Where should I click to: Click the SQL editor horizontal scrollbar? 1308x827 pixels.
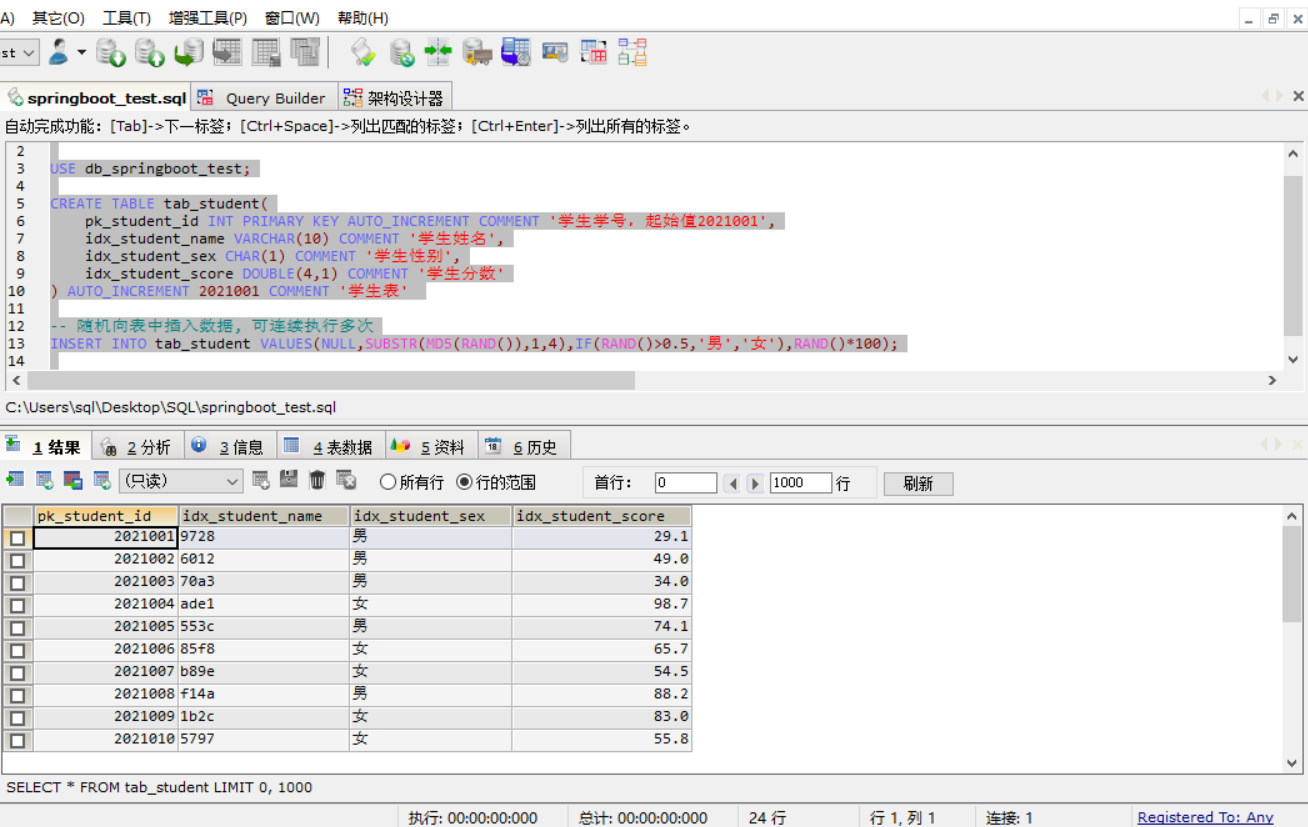coord(331,380)
